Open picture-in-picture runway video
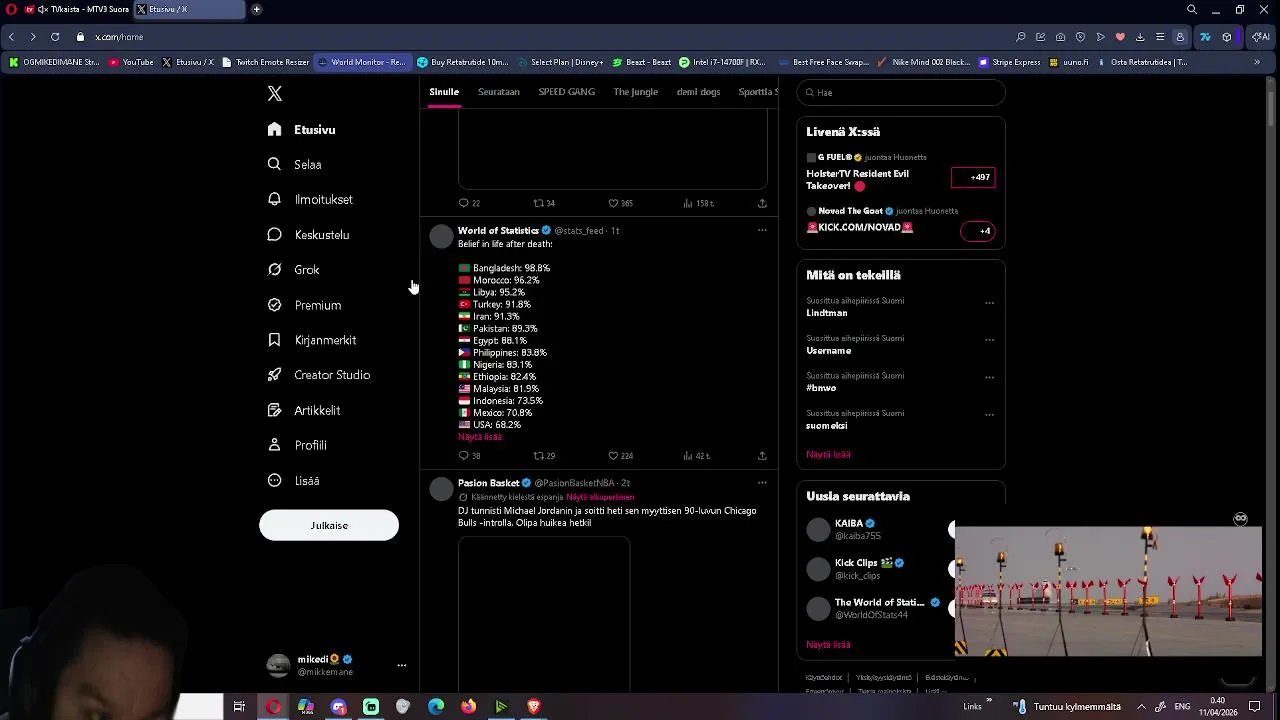The image size is (1280, 720). tap(1108, 591)
